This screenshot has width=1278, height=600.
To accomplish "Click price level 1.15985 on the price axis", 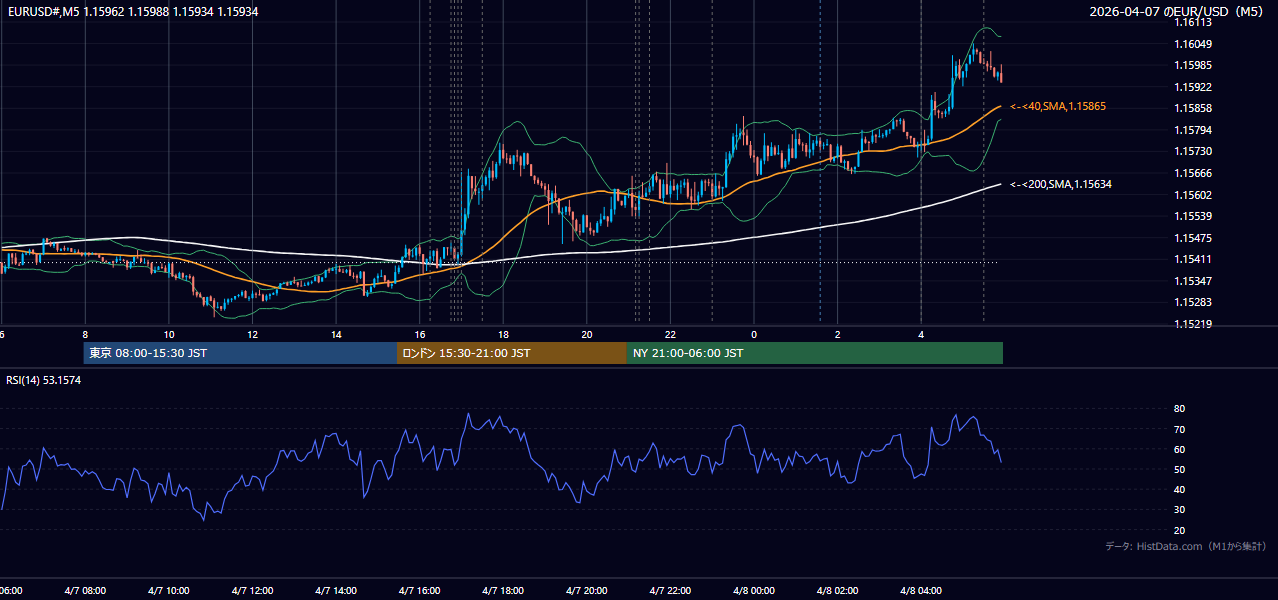I will tap(1192, 66).
